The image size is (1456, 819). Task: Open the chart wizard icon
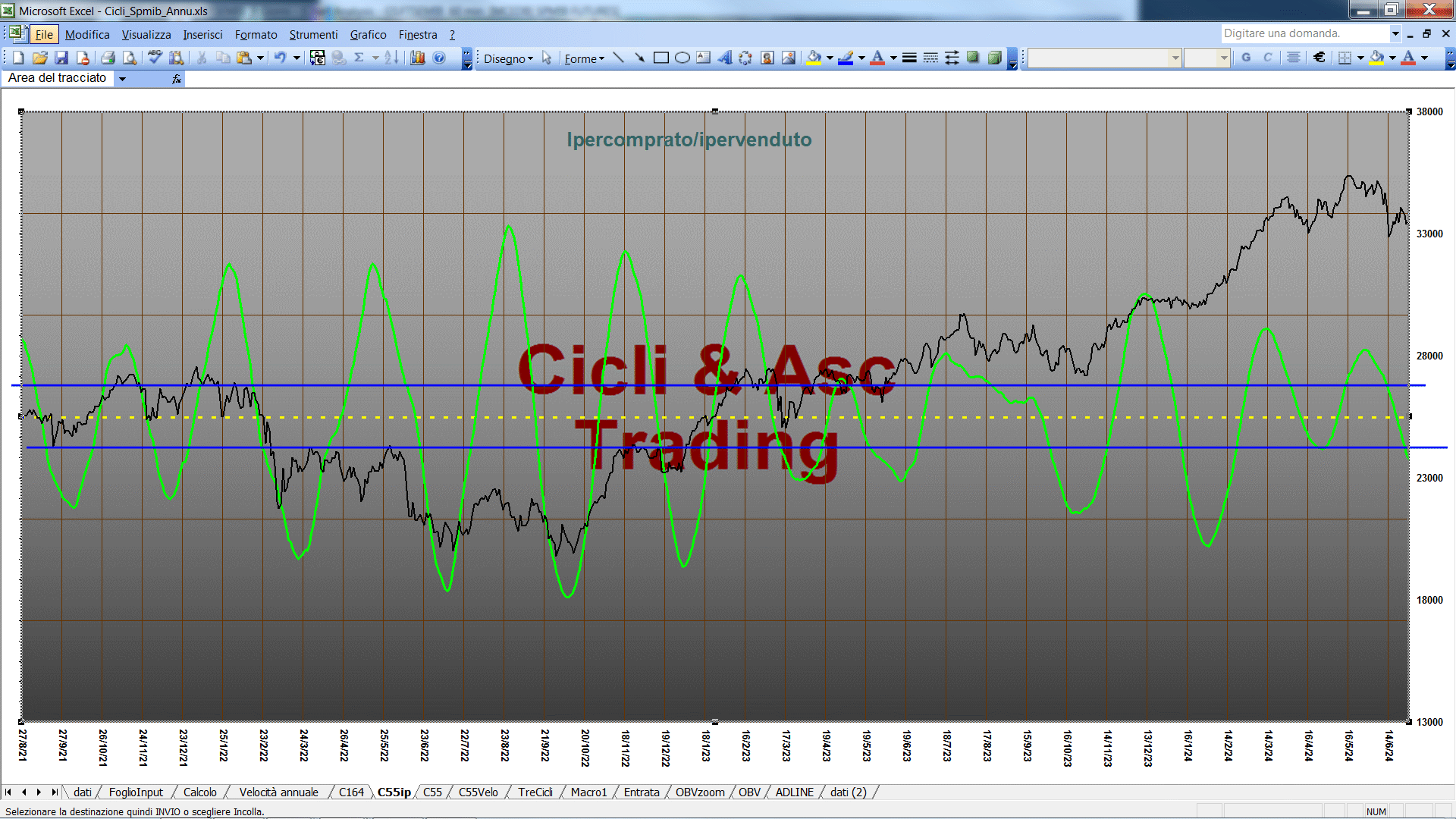pos(417,58)
